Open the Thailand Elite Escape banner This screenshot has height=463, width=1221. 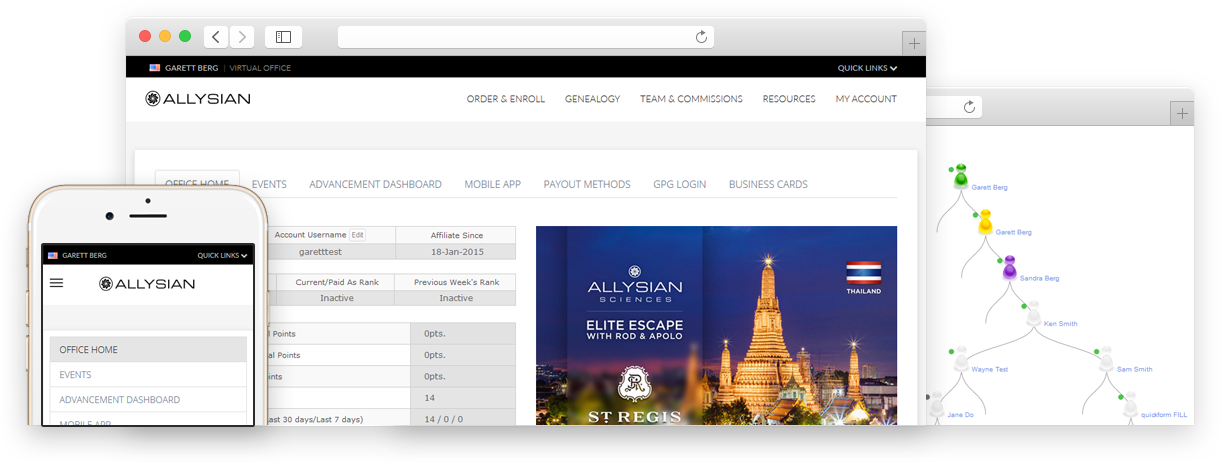(x=716, y=325)
